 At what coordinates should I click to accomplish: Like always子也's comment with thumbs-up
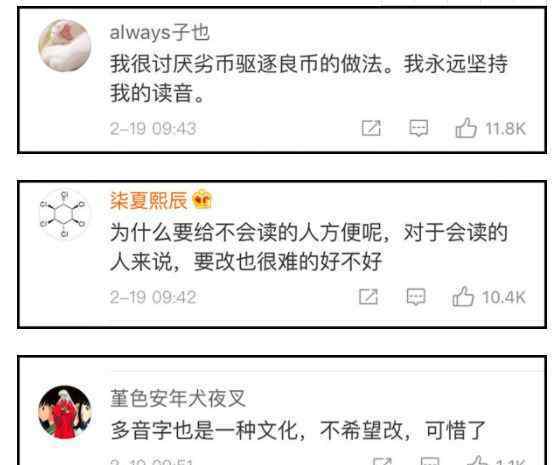point(466,128)
